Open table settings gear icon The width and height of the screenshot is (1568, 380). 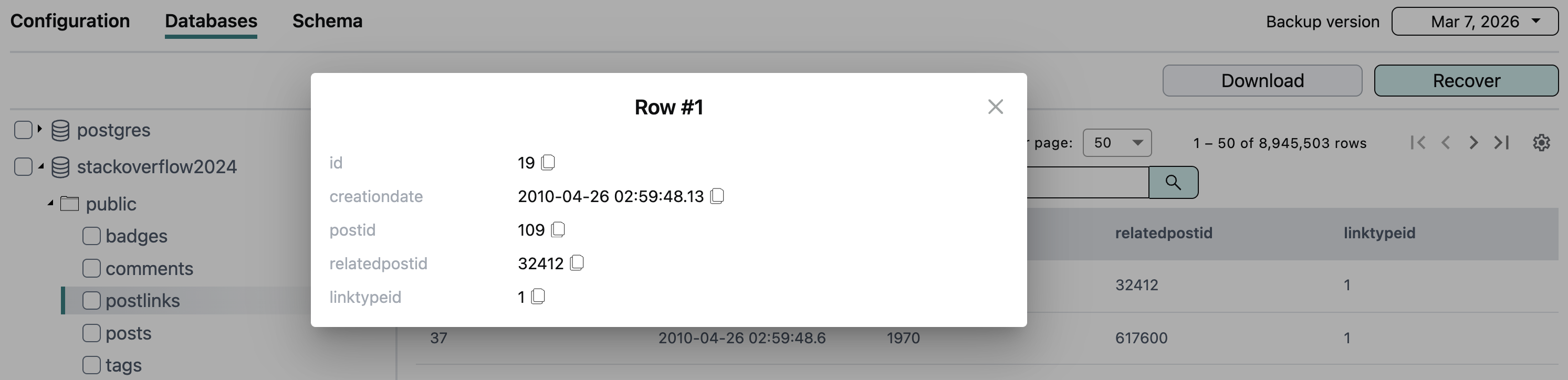[1541, 142]
